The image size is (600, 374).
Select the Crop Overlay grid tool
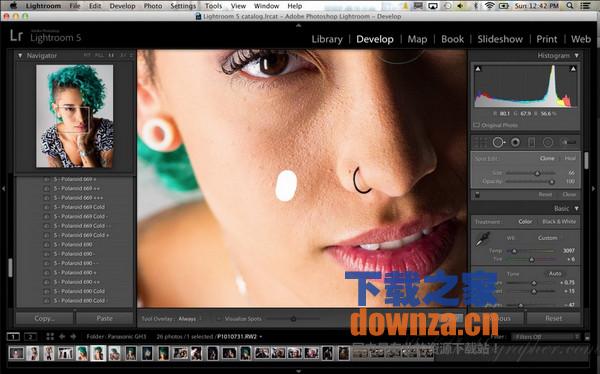pos(481,142)
